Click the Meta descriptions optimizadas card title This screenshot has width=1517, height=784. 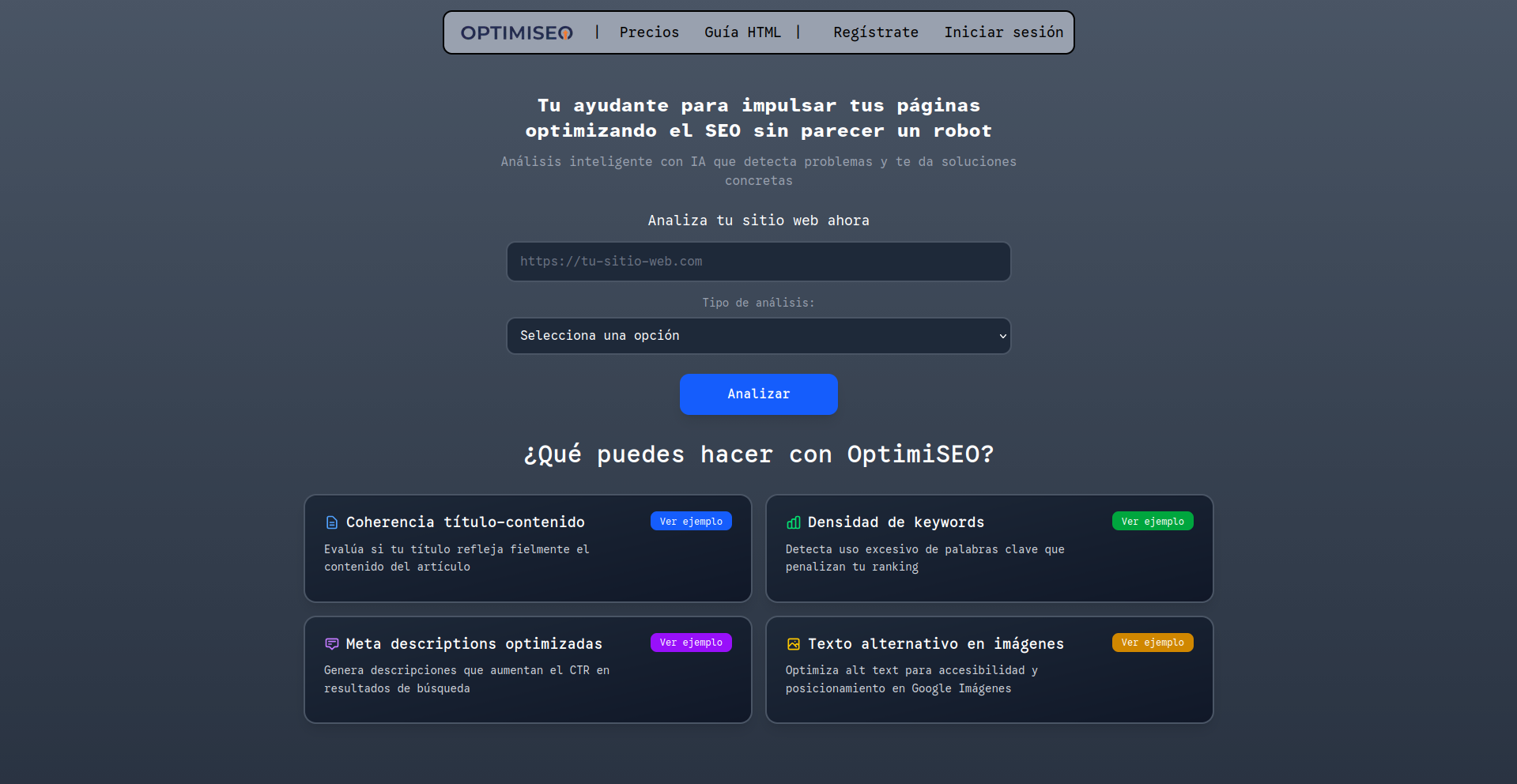pyautogui.click(x=474, y=644)
